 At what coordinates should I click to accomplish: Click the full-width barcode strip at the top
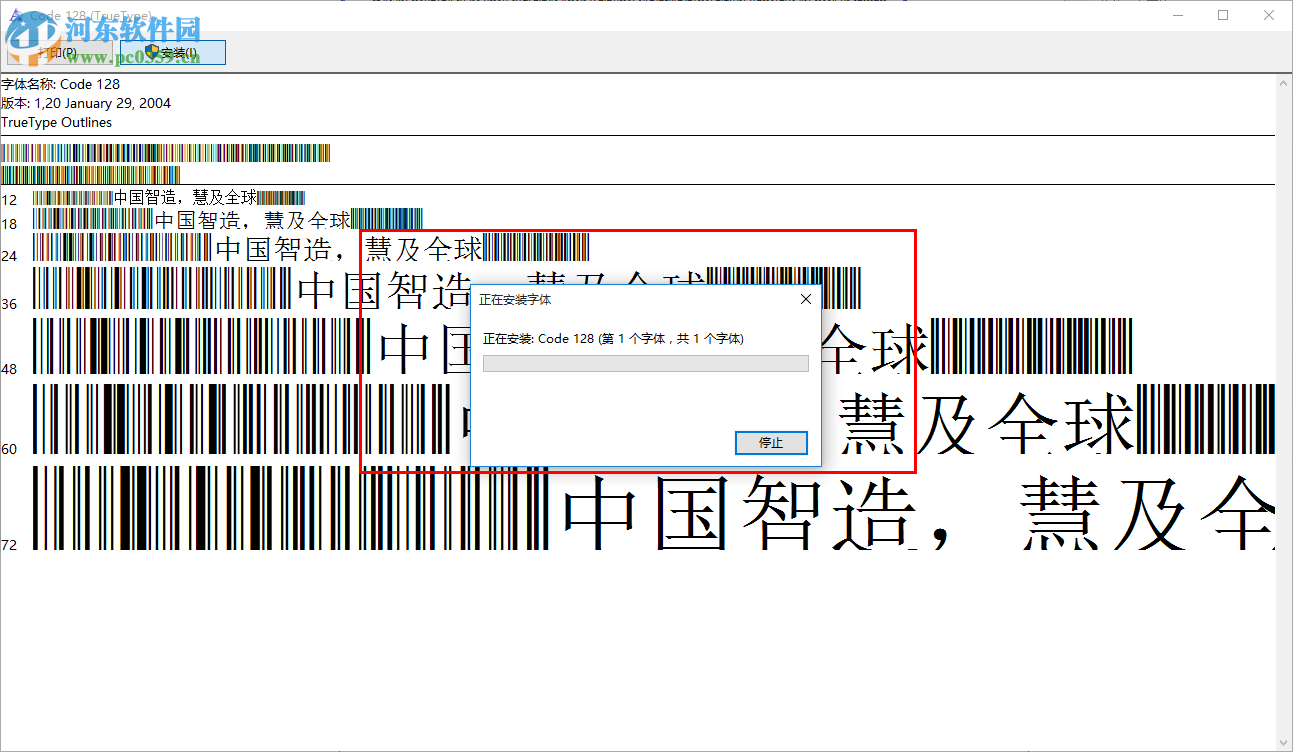pyautogui.click(x=168, y=152)
